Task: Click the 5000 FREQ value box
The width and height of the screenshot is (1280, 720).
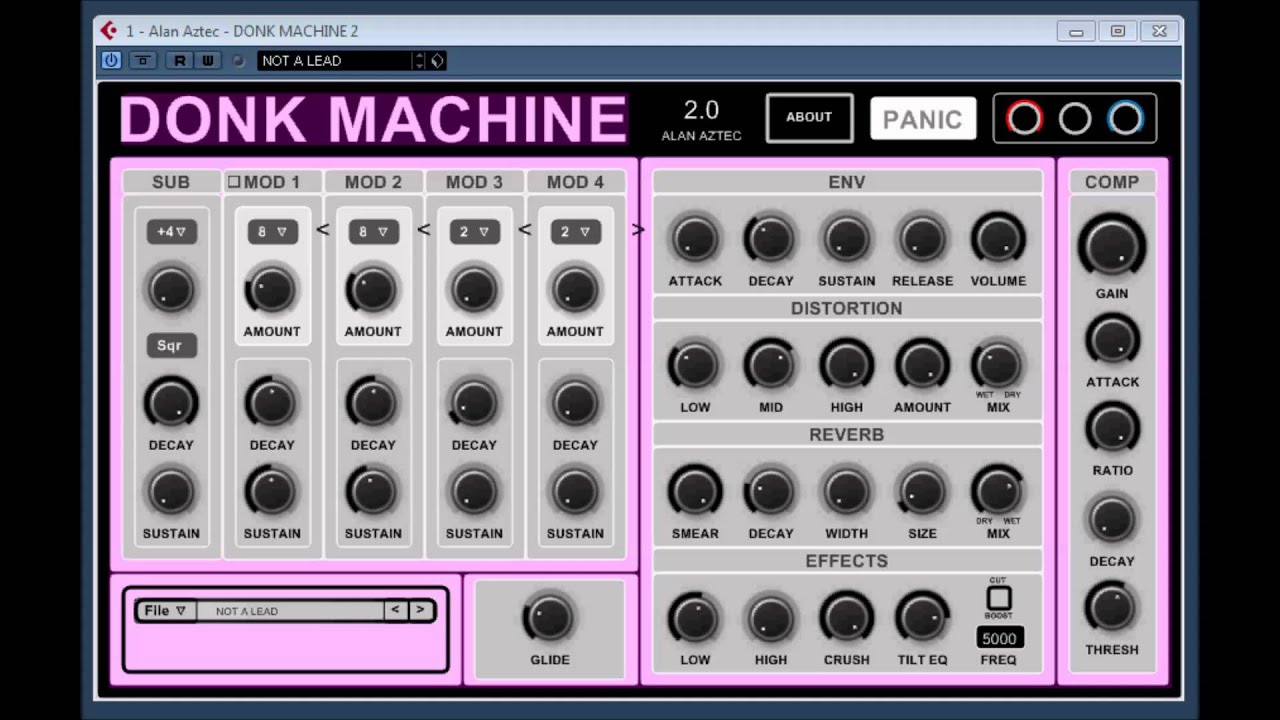Action: point(999,639)
